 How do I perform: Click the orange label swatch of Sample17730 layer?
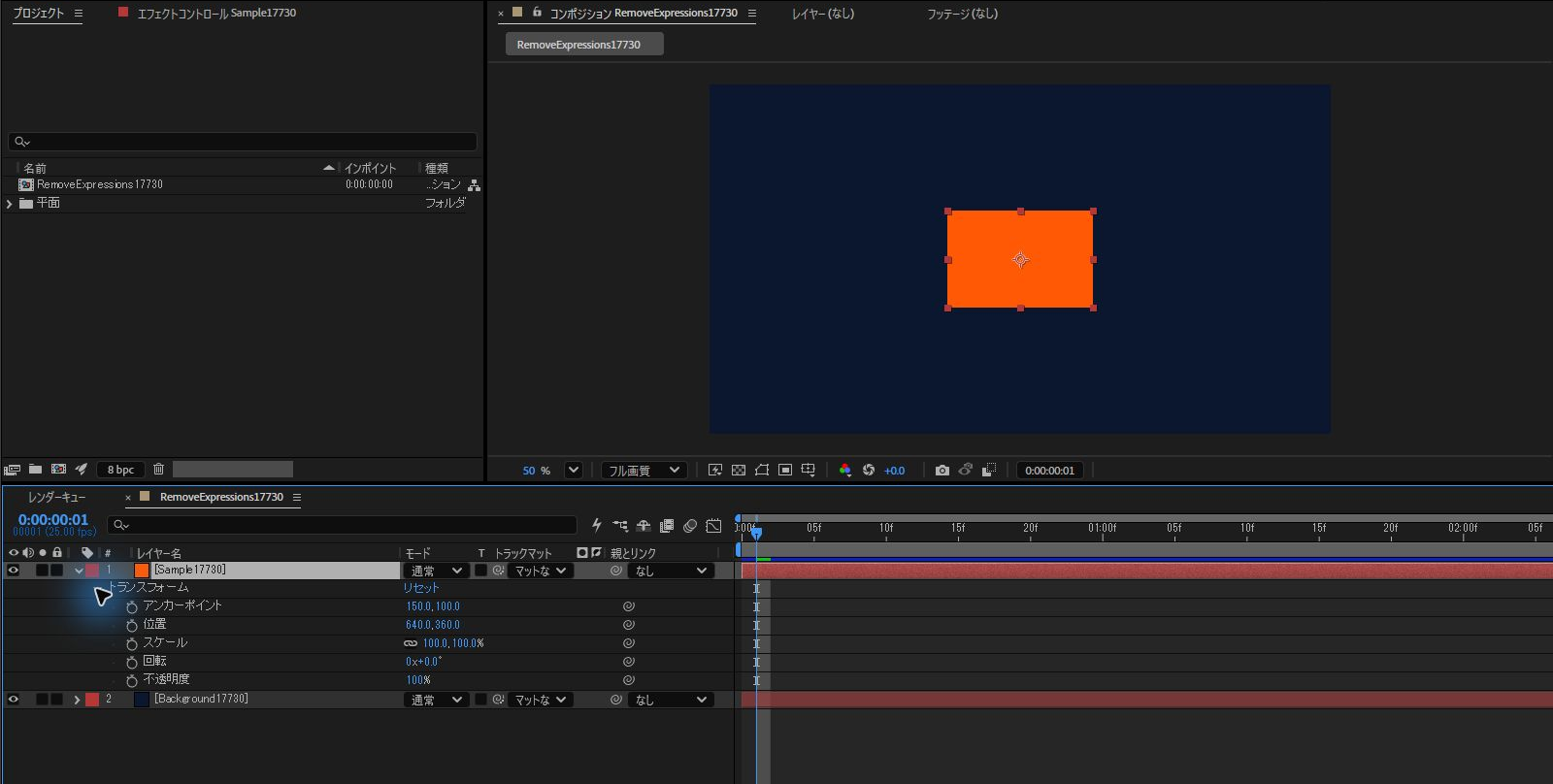142,571
